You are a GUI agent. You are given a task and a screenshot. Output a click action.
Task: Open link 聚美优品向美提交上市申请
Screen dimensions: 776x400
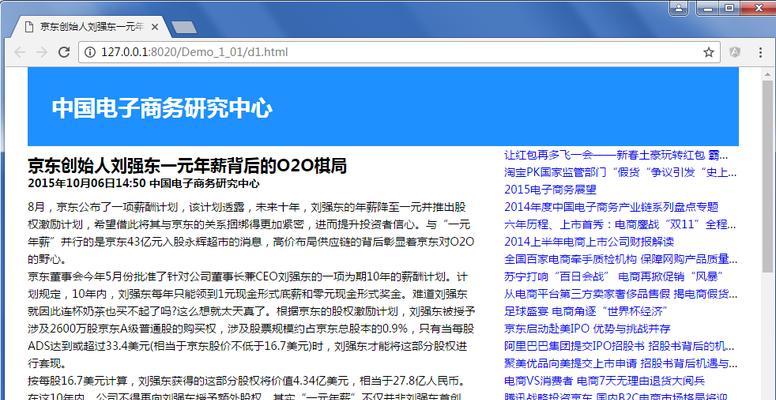coord(621,364)
